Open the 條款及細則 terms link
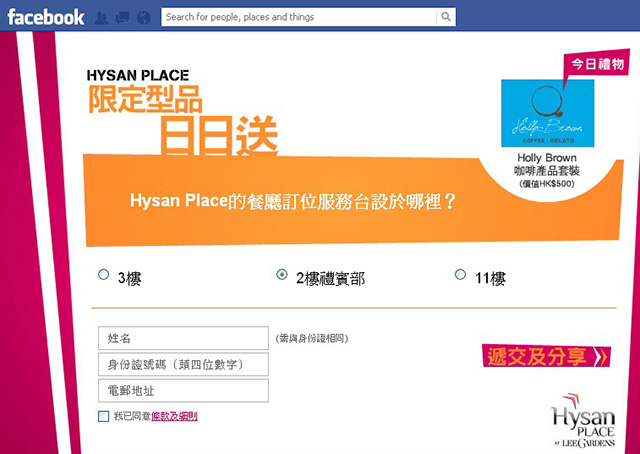 (174, 416)
